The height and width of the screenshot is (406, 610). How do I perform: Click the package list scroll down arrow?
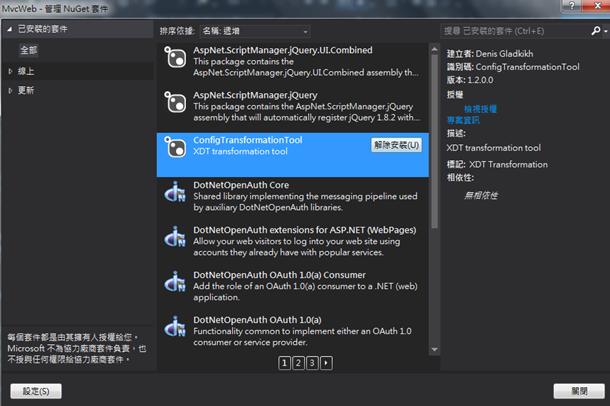point(435,349)
